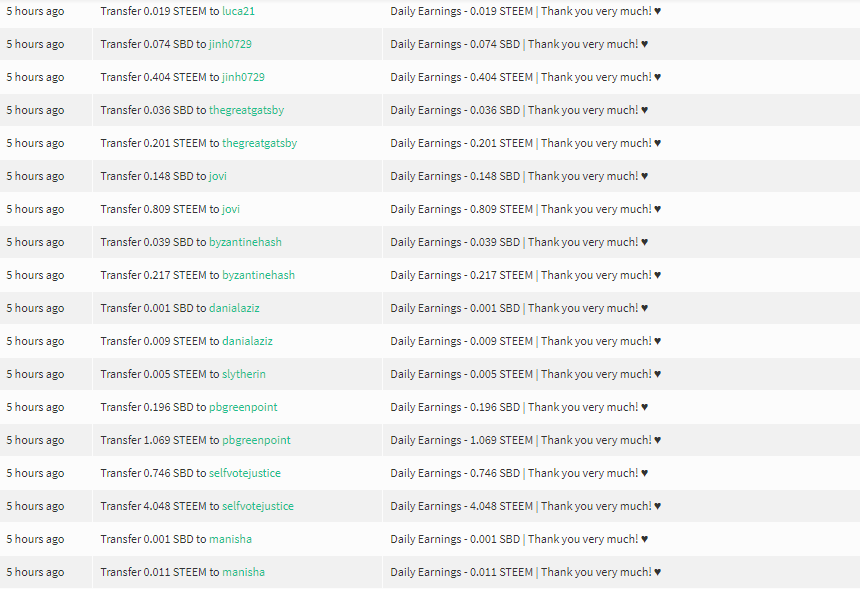The width and height of the screenshot is (860, 589).
Task: Open pbgreenpoint link in 1.069 STEEM row
Action: (256, 440)
